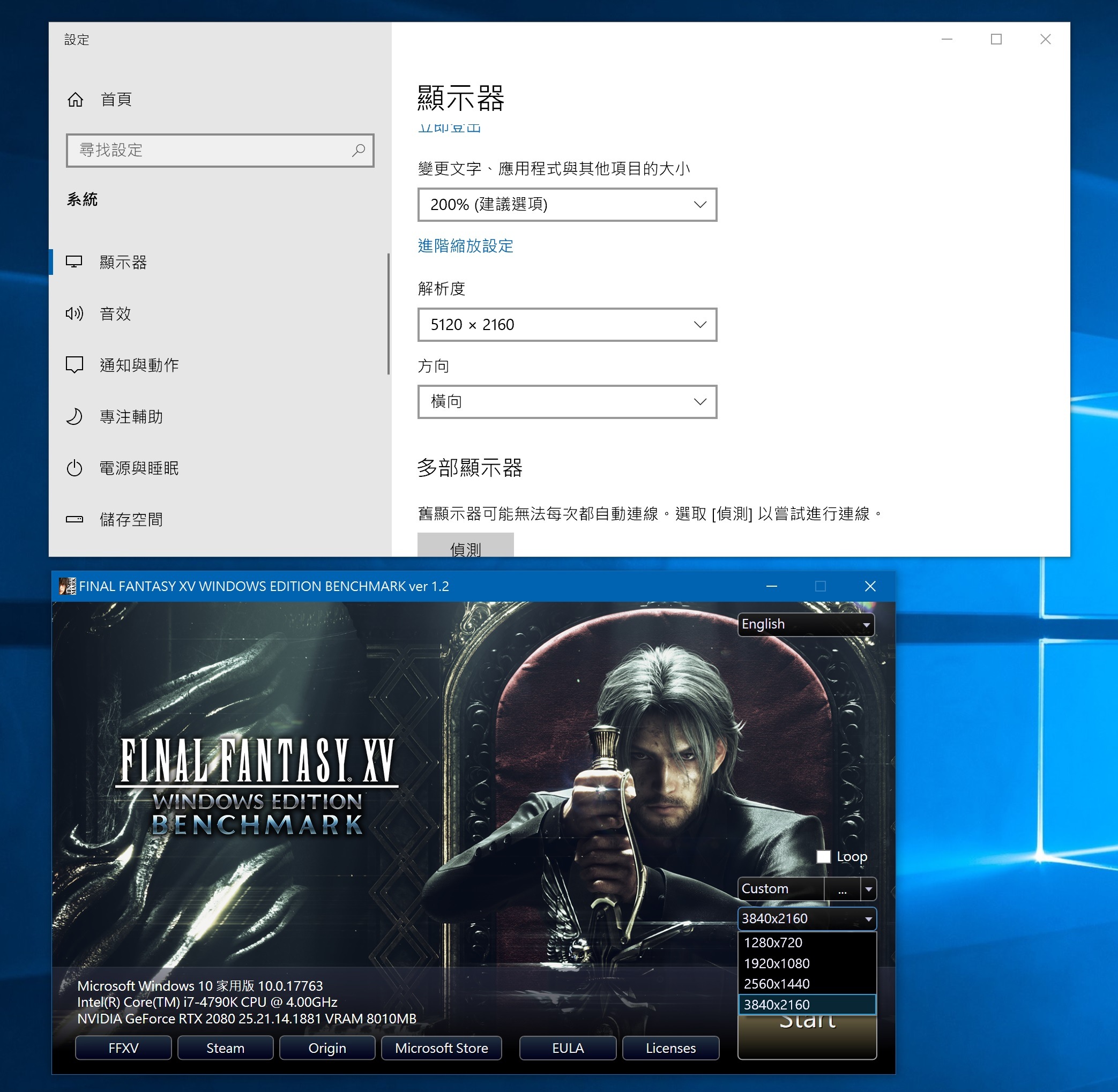Click the Origin button
This screenshot has height=1092, width=1118.
(327, 1048)
